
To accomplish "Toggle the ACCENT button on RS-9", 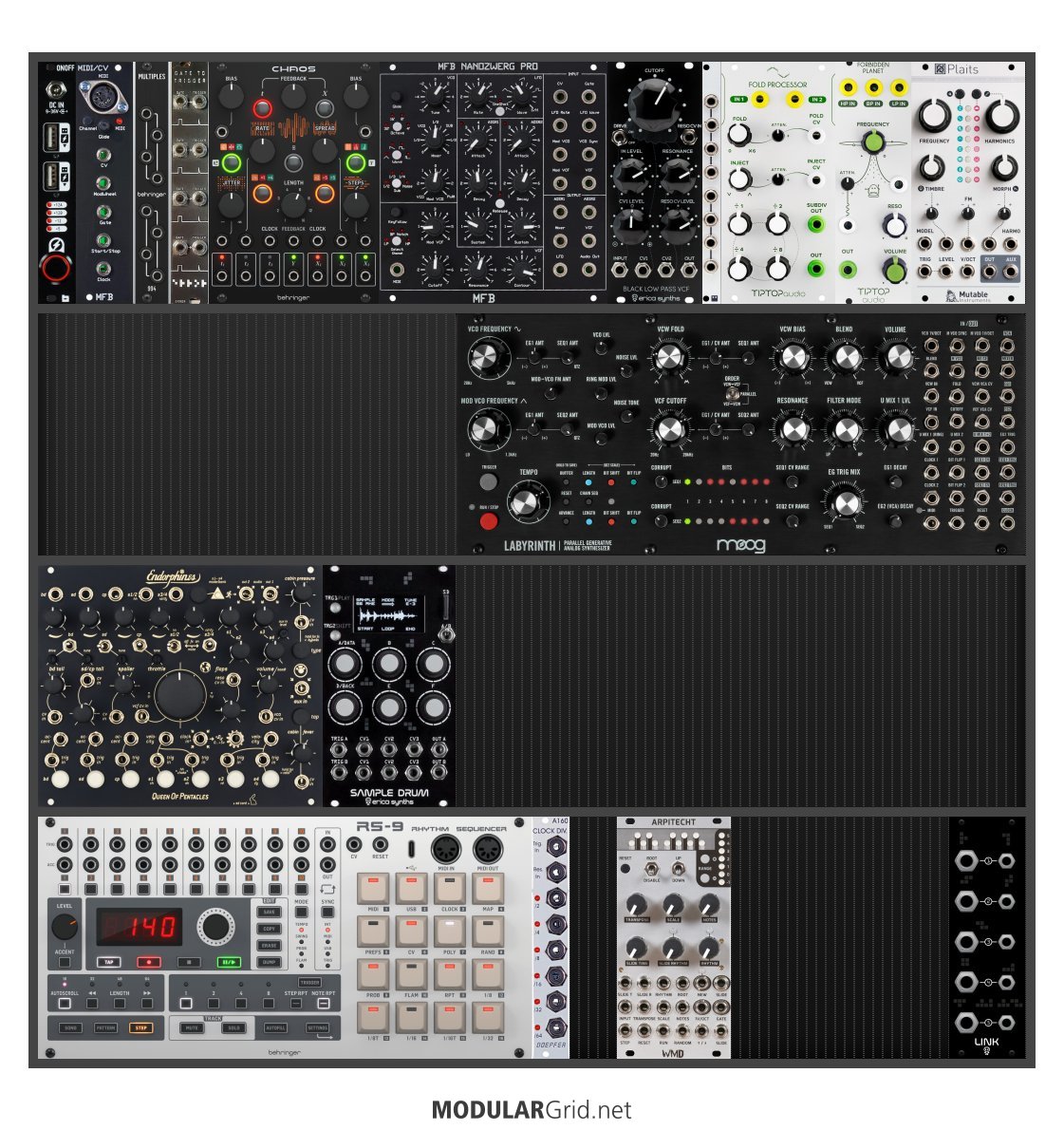I will click(65, 962).
